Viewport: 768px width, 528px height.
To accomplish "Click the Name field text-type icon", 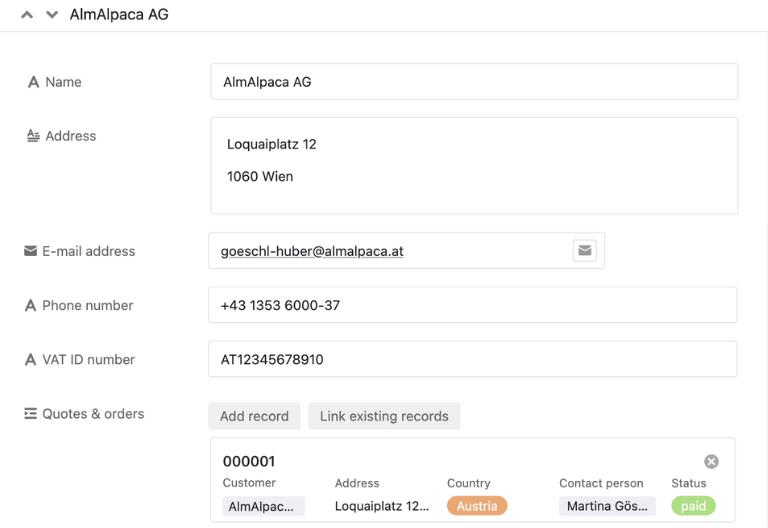I will point(33,82).
